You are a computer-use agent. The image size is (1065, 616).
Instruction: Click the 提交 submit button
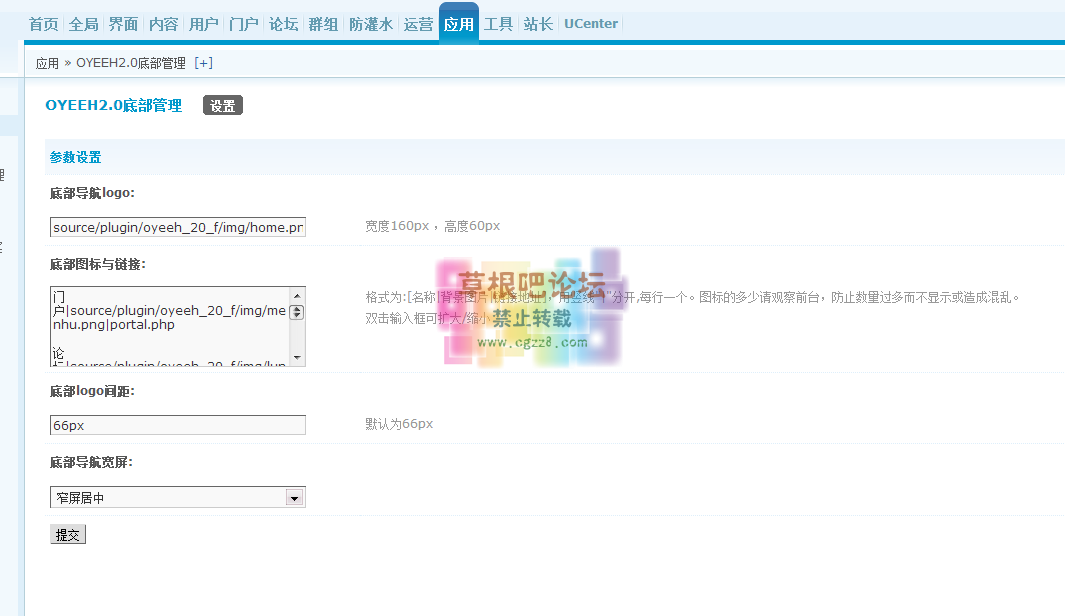(68, 535)
